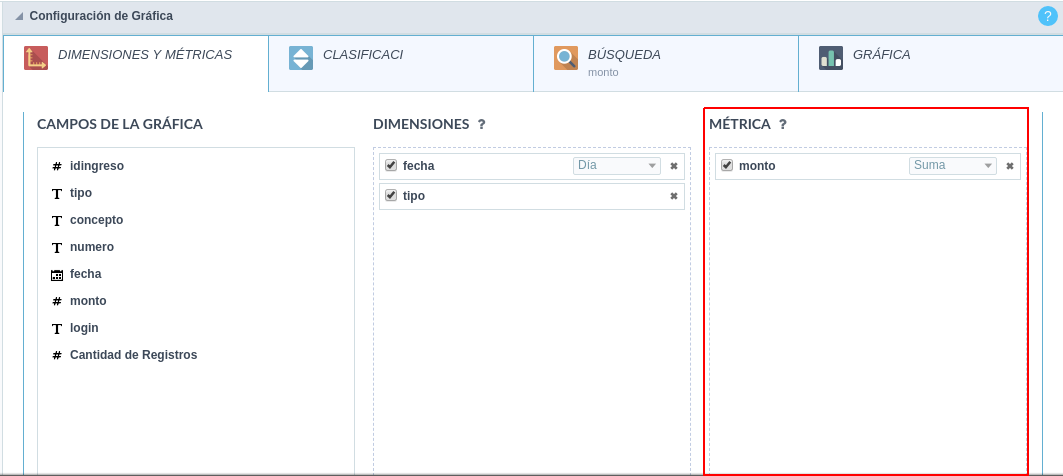The width and height of the screenshot is (1063, 476).
Task: Uncheck the fecha dimension checkbox
Action: (391, 165)
